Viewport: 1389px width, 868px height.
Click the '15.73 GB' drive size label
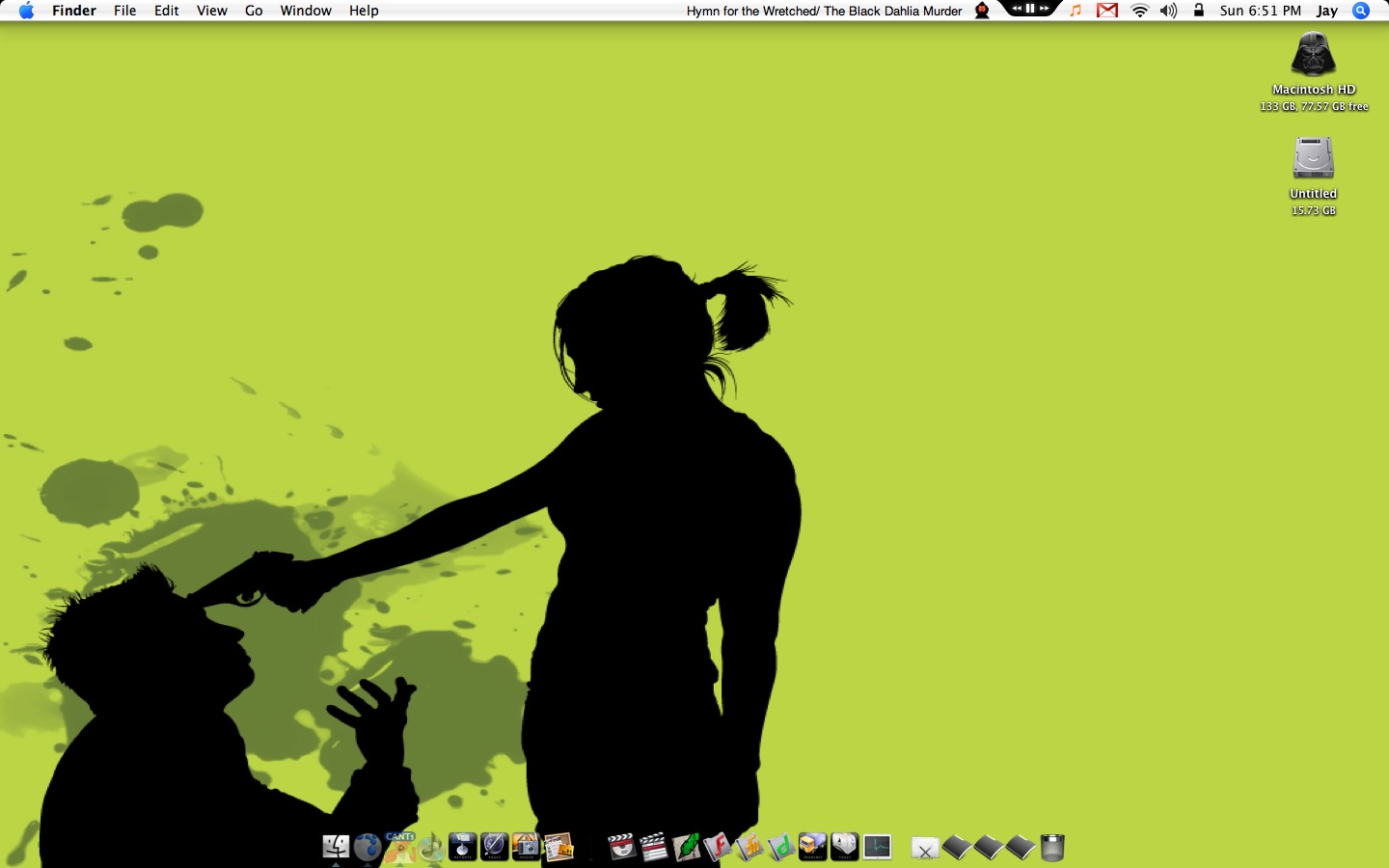tap(1314, 210)
